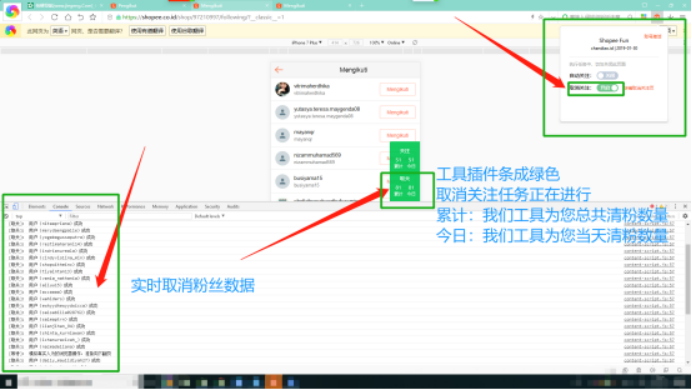Reload the page with the refresh icon

click(x=54, y=17)
